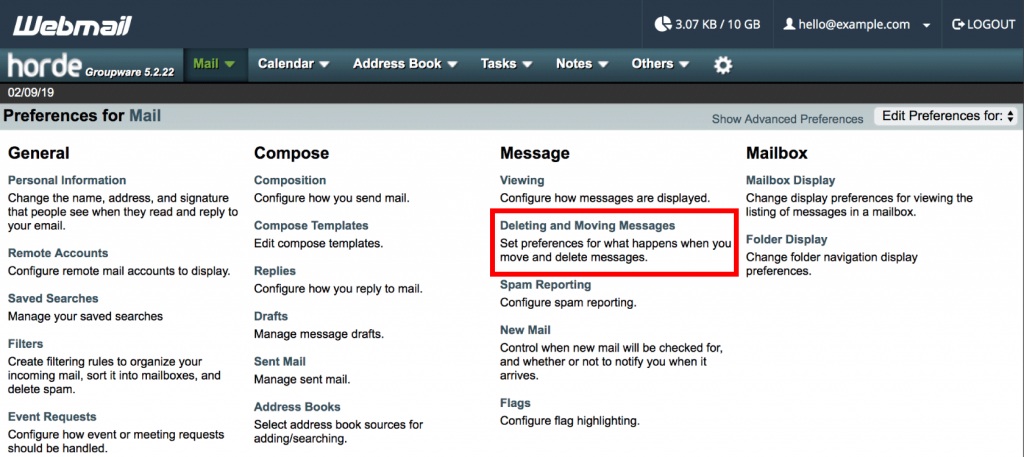Screen dimensions: 1024x457
Task: Go to Personal Information settings
Action: click(x=67, y=180)
